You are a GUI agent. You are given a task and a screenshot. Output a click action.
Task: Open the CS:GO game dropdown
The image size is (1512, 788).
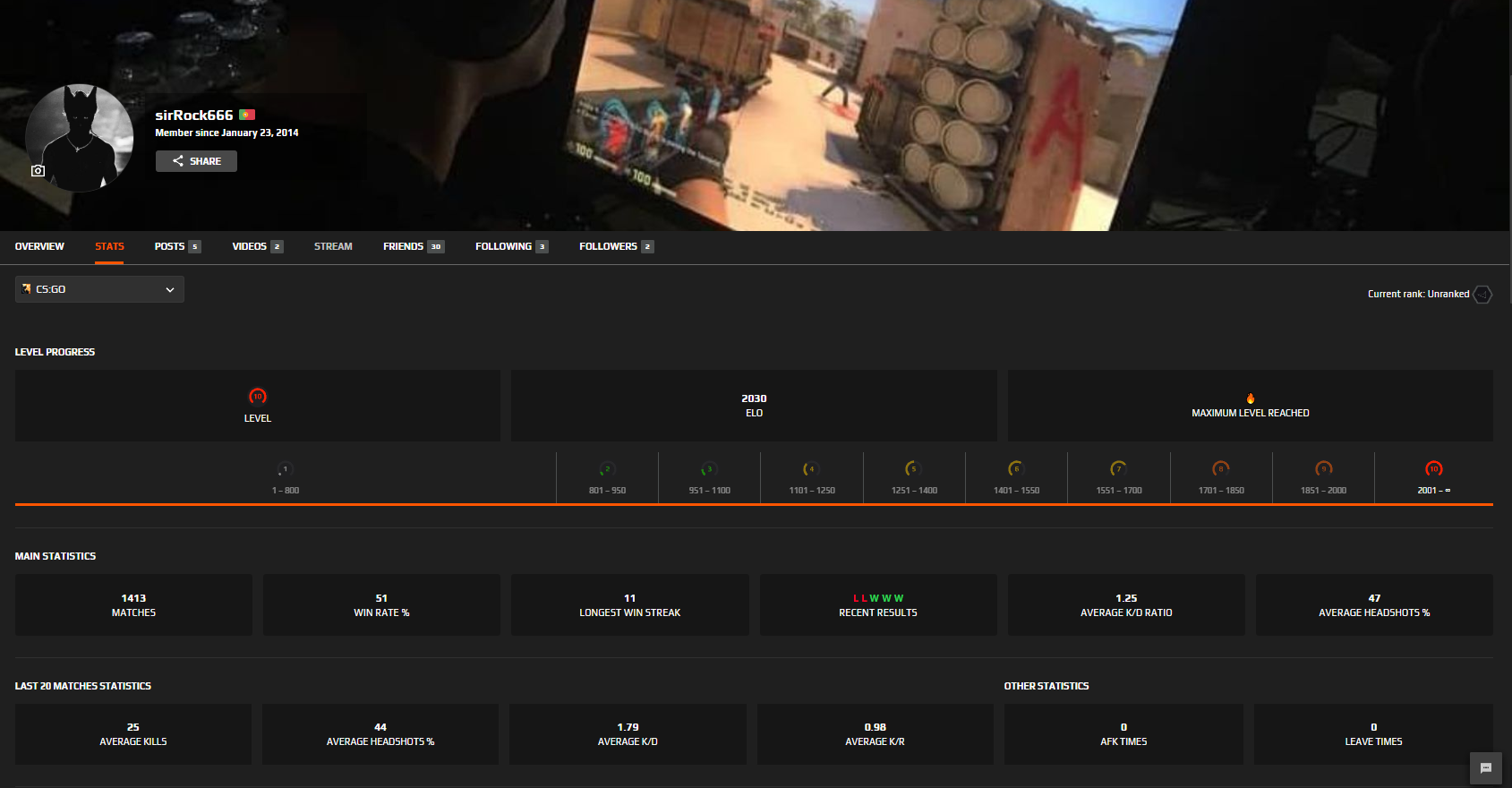pos(99,289)
